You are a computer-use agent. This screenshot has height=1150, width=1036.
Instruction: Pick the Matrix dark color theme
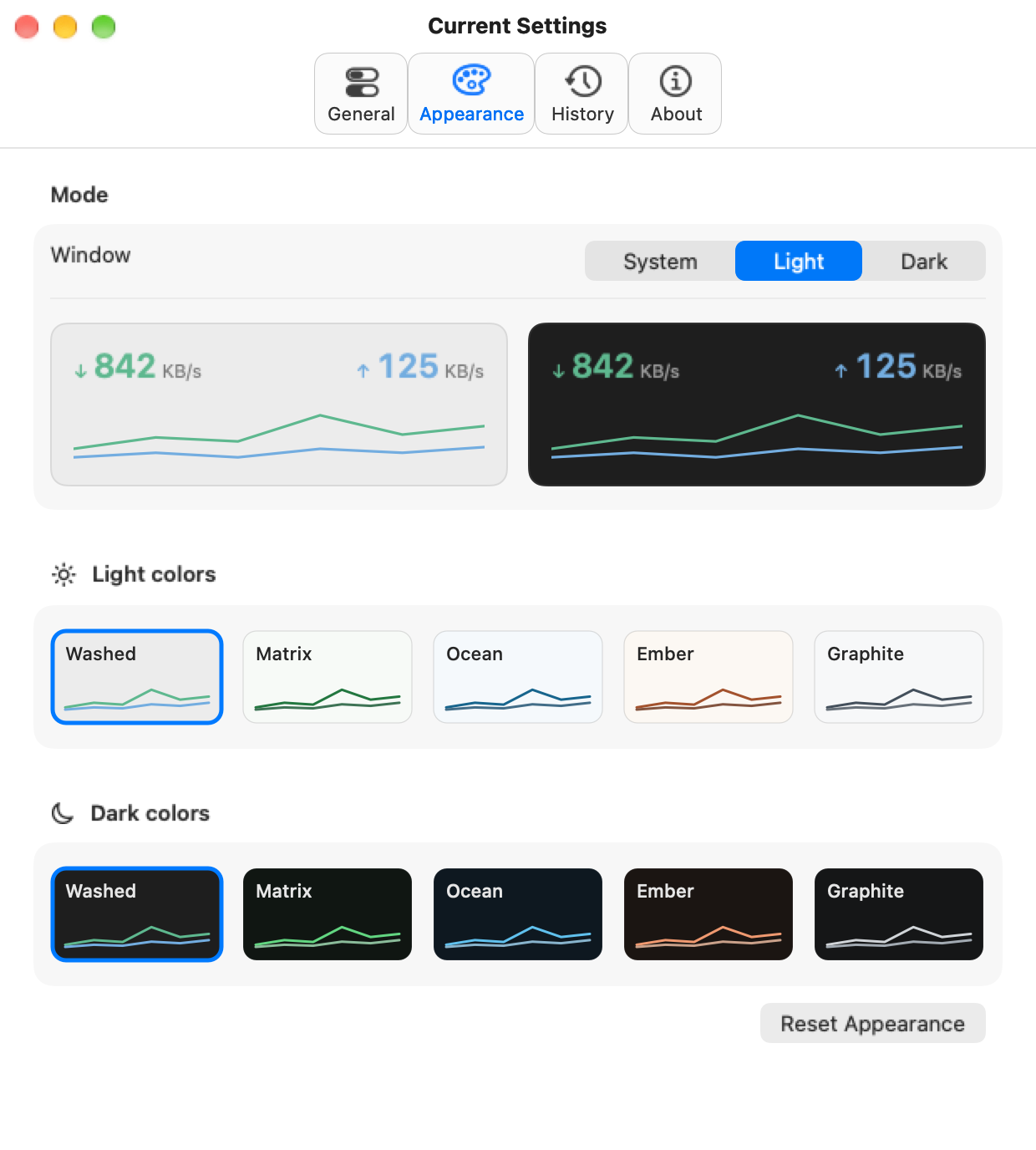click(x=328, y=914)
